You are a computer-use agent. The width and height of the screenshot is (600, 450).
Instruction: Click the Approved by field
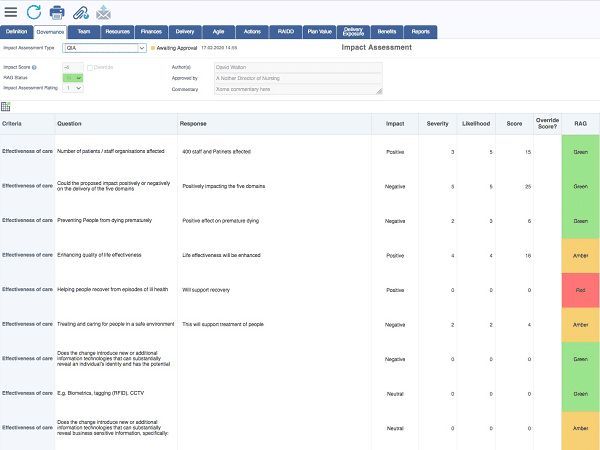298,78
